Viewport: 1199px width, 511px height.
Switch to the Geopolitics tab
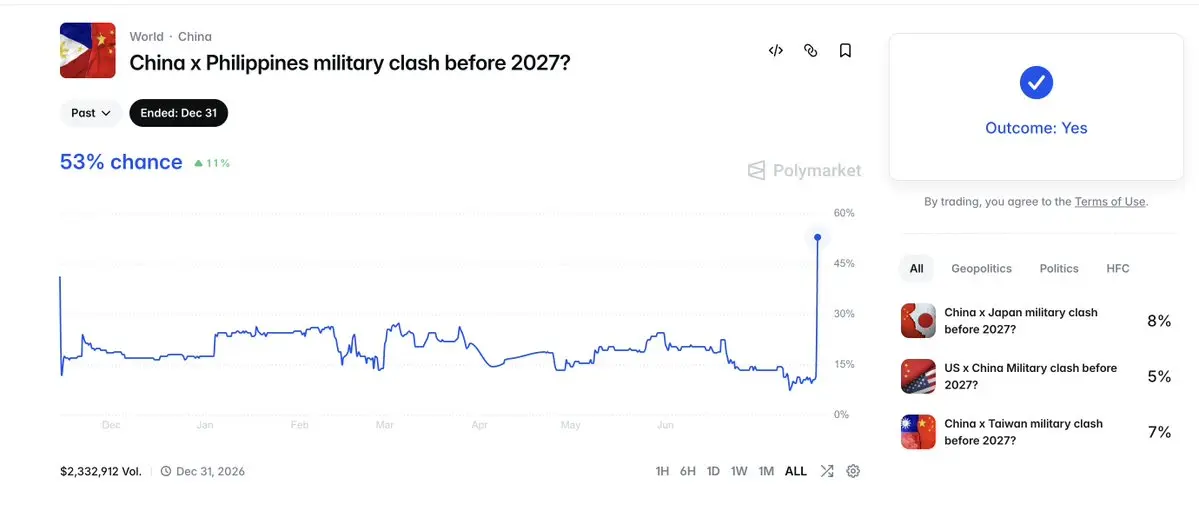981,269
